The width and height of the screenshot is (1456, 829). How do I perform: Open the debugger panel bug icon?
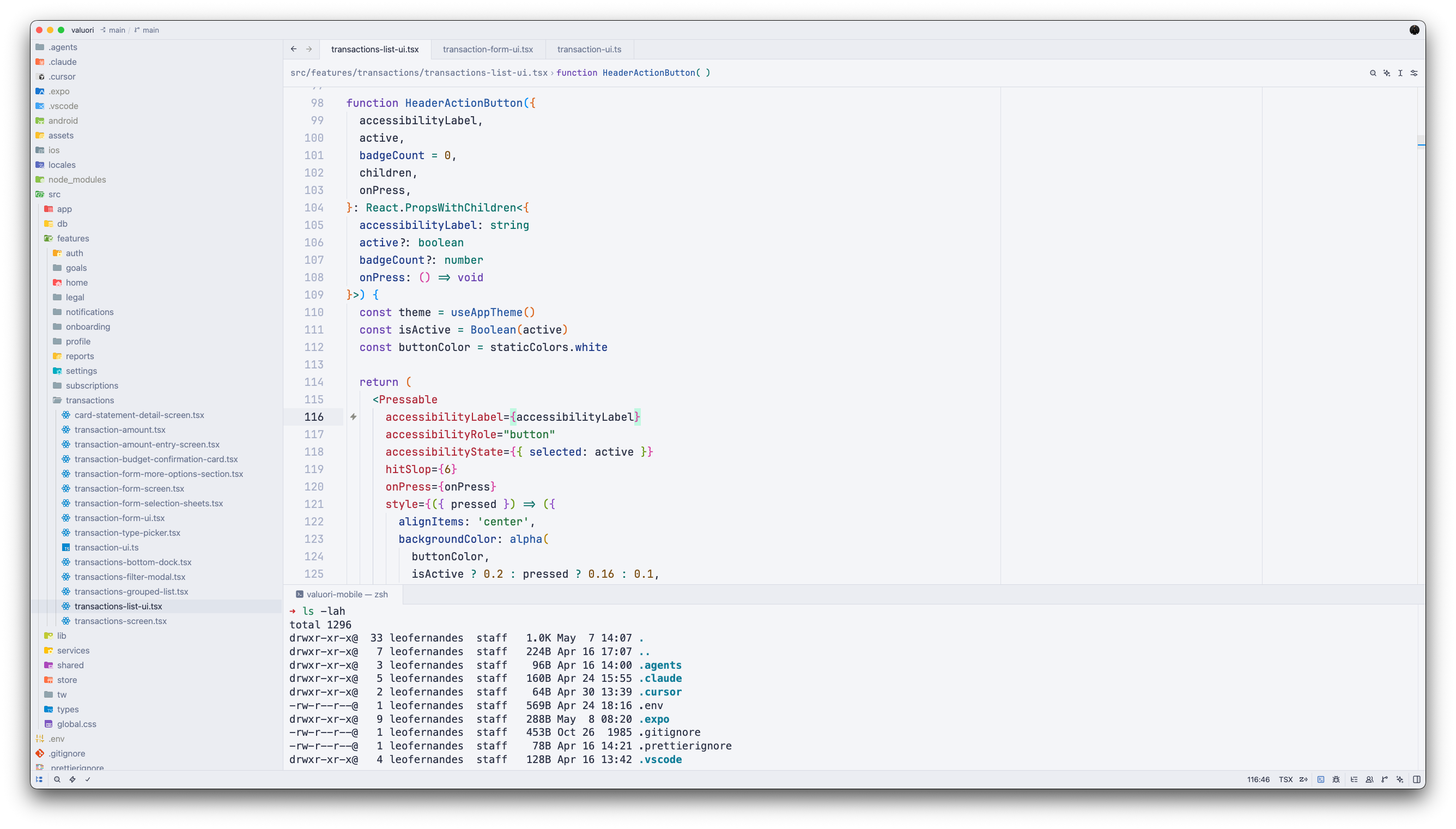pyautogui.click(x=1337, y=779)
